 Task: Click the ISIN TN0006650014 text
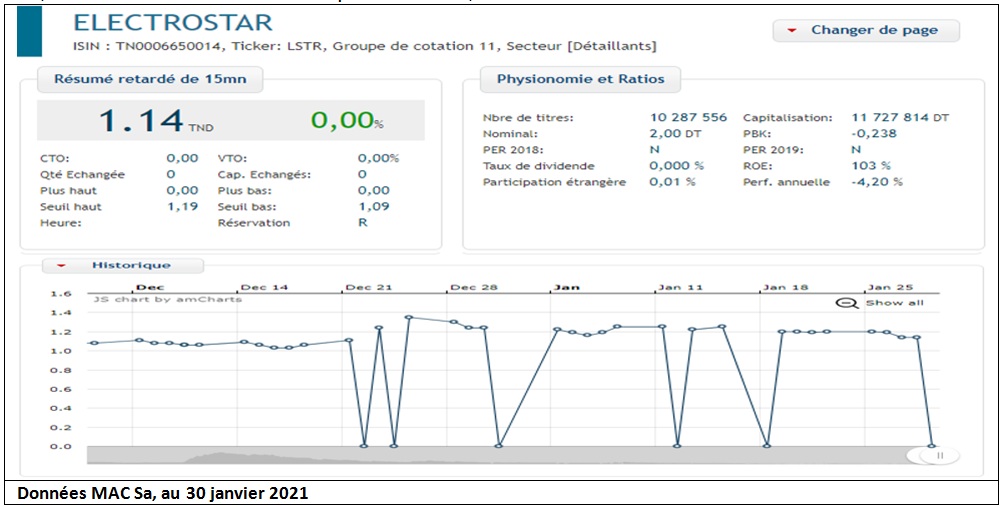point(150,46)
